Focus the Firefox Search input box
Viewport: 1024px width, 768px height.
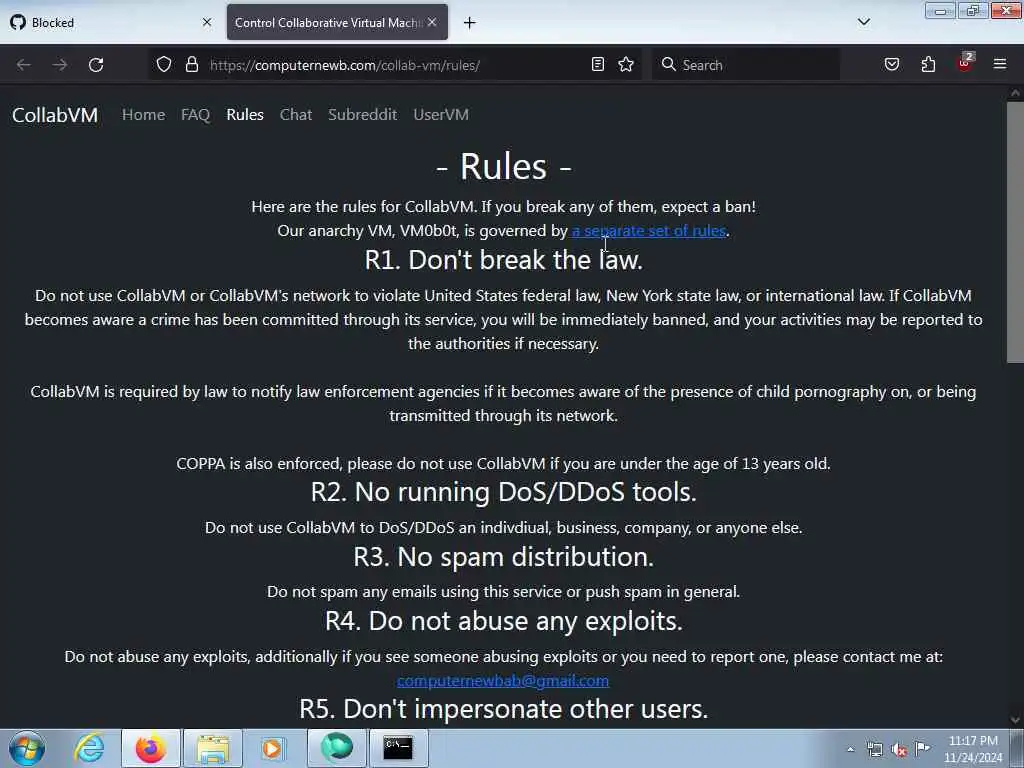[x=746, y=65]
